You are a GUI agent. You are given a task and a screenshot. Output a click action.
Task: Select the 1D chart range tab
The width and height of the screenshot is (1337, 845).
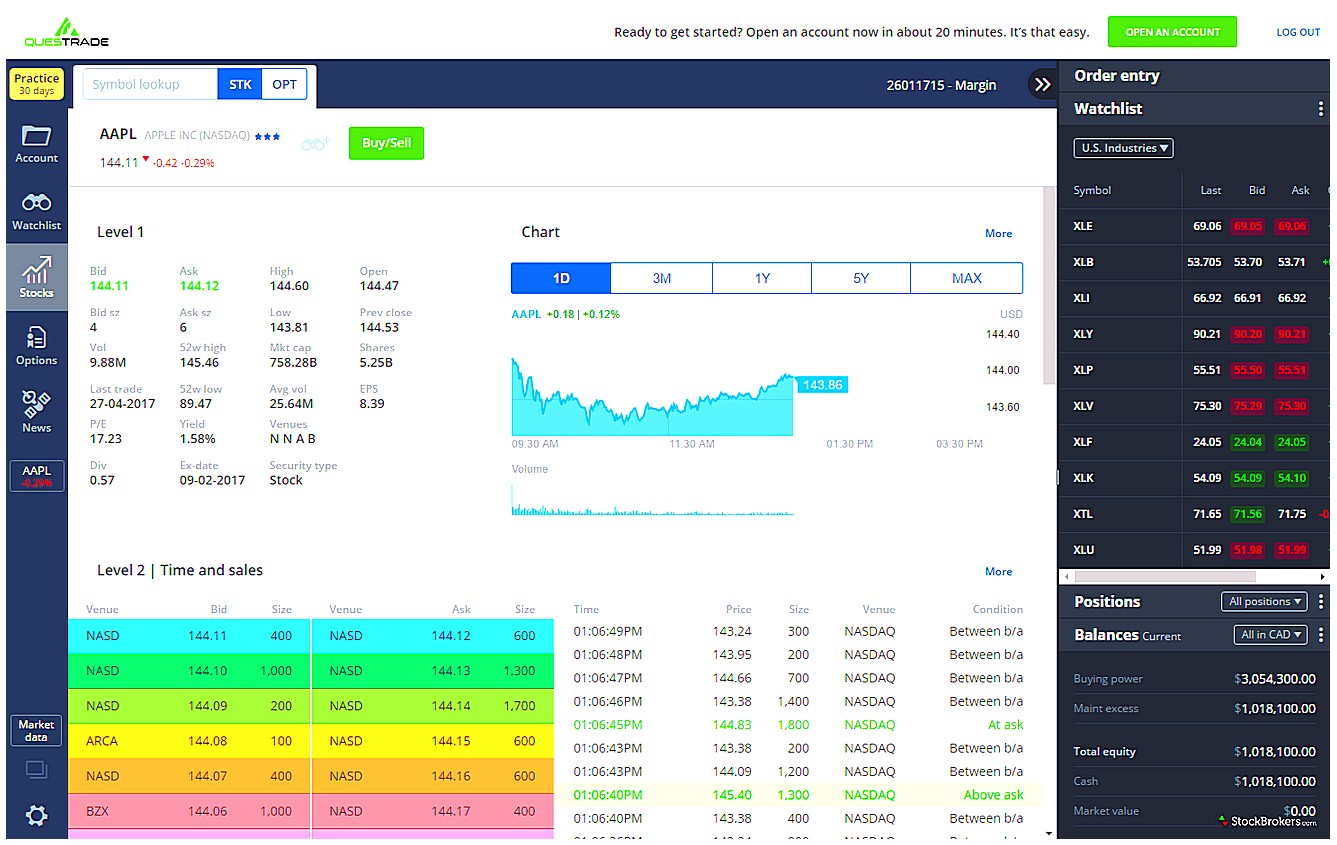pos(561,278)
